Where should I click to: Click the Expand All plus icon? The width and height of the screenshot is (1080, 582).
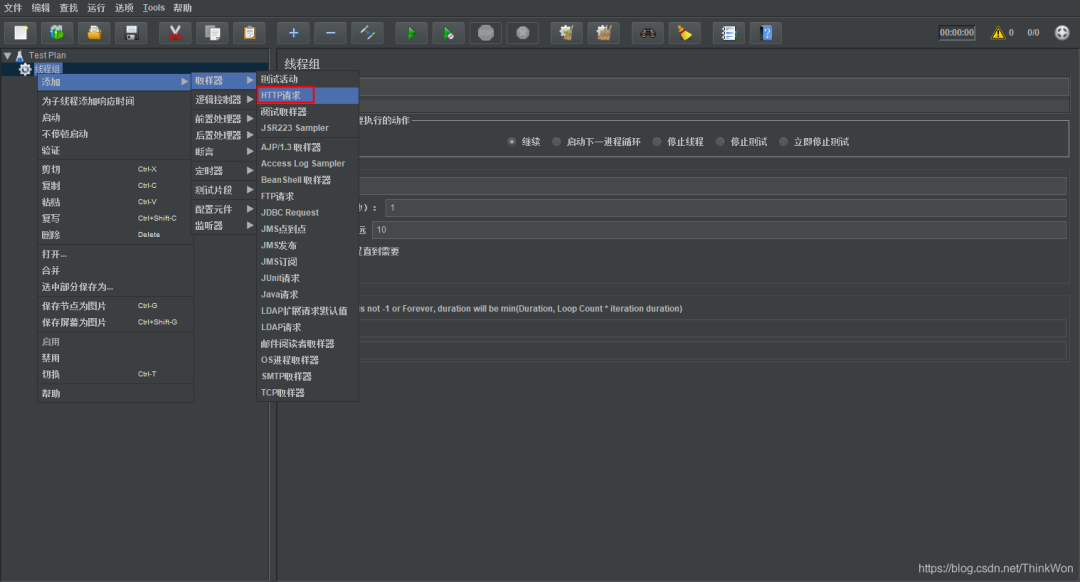[x=293, y=33]
